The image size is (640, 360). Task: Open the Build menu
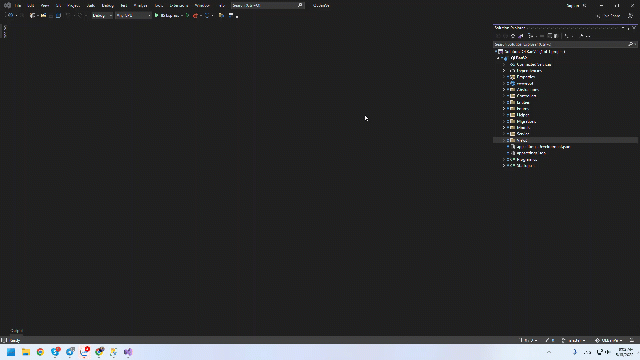[91, 6]
